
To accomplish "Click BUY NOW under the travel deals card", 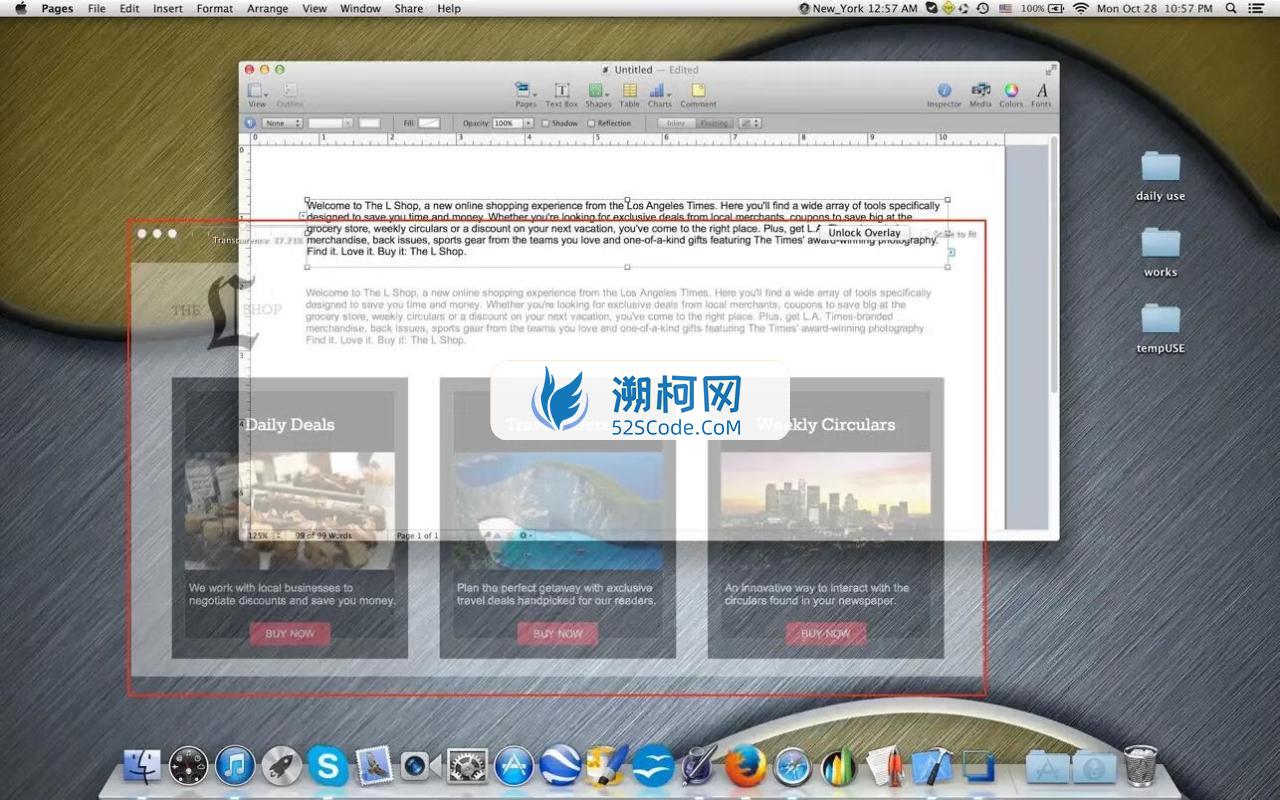I will [558, 633].
